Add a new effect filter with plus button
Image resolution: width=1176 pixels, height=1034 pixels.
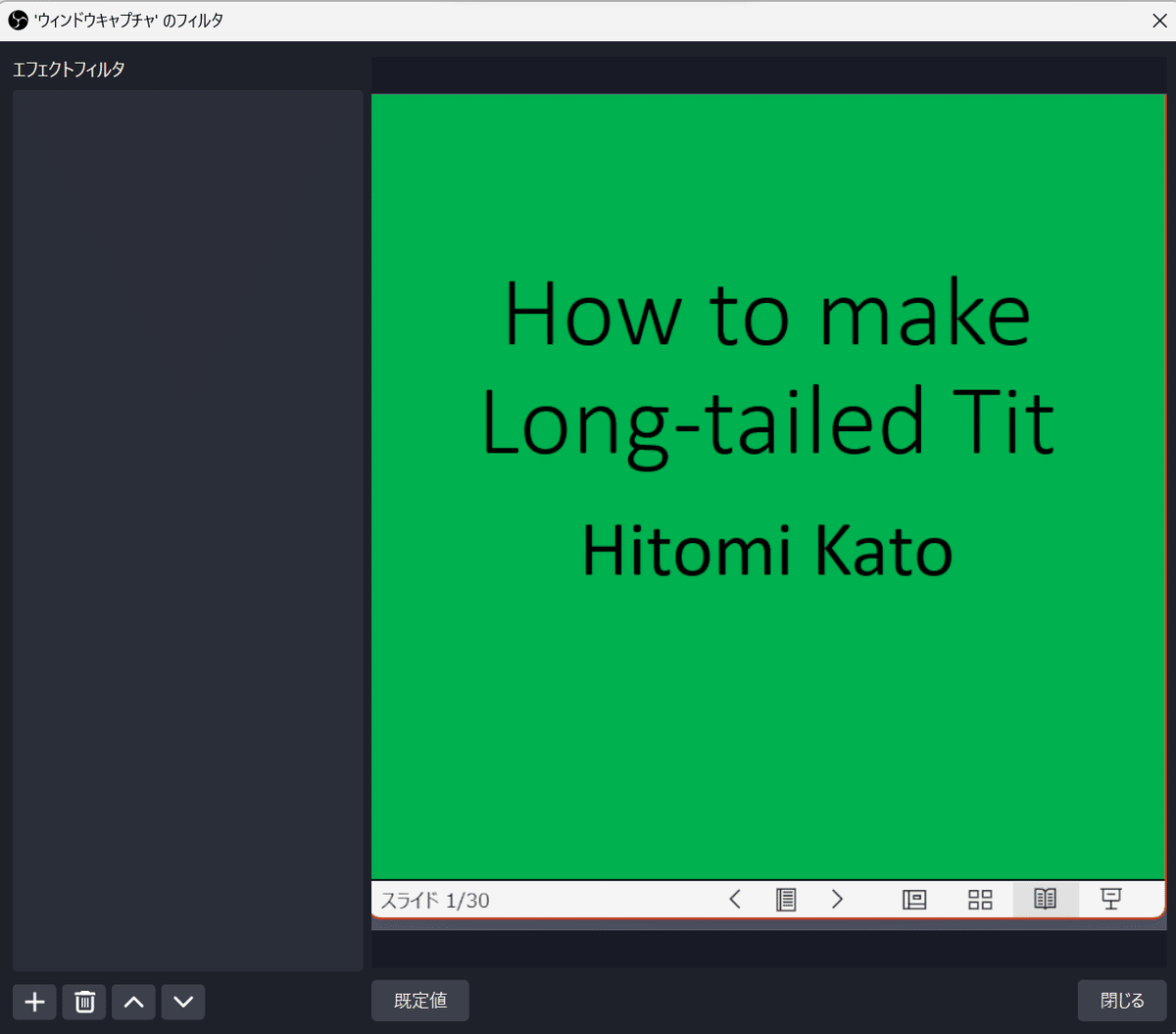pos(35,1002)
